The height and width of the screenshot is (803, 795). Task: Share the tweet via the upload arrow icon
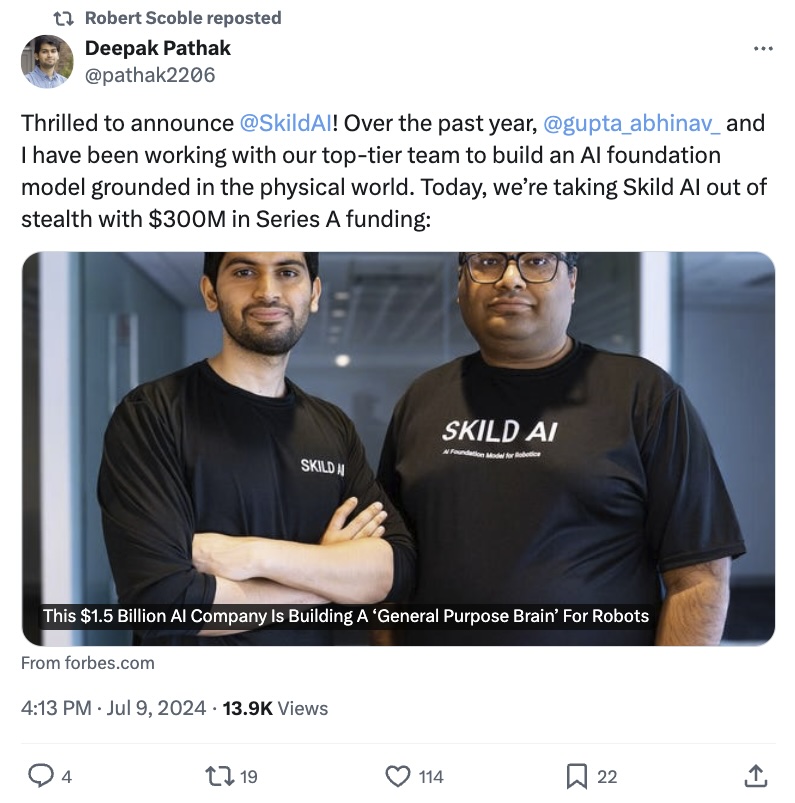pyautogui.click(x=756, y=775)
